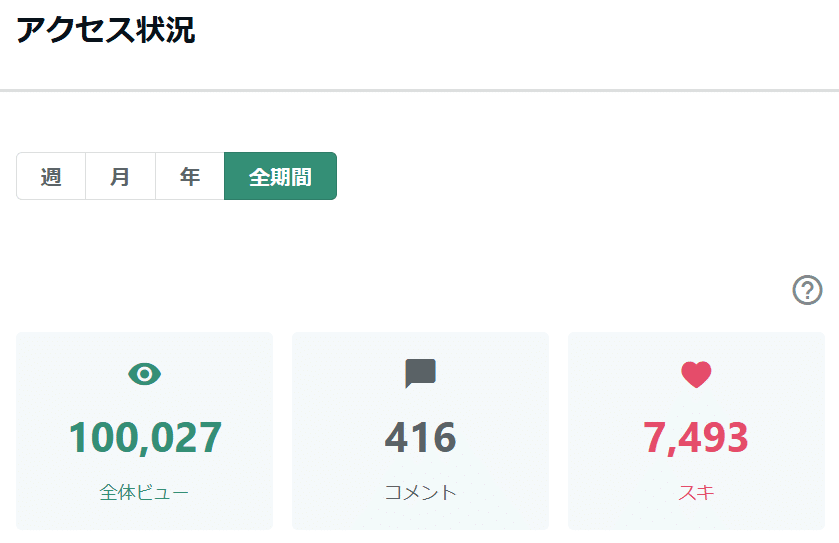Click the gap between views and comments cards

(282, 430)
